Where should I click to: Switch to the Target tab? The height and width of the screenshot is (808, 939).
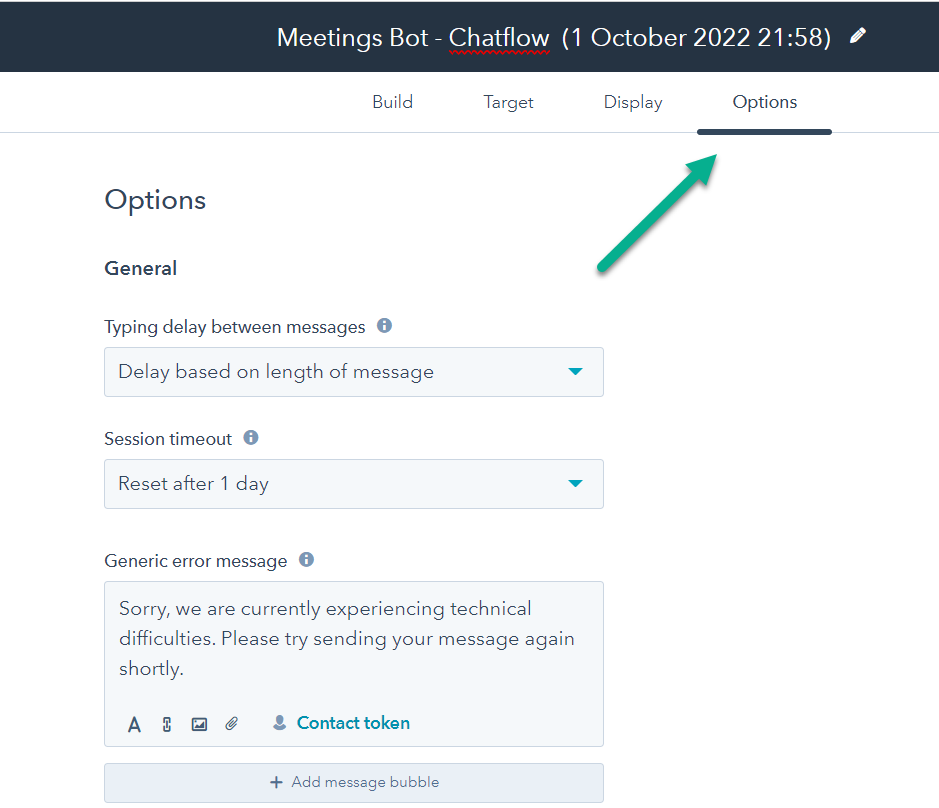(508, 101)
